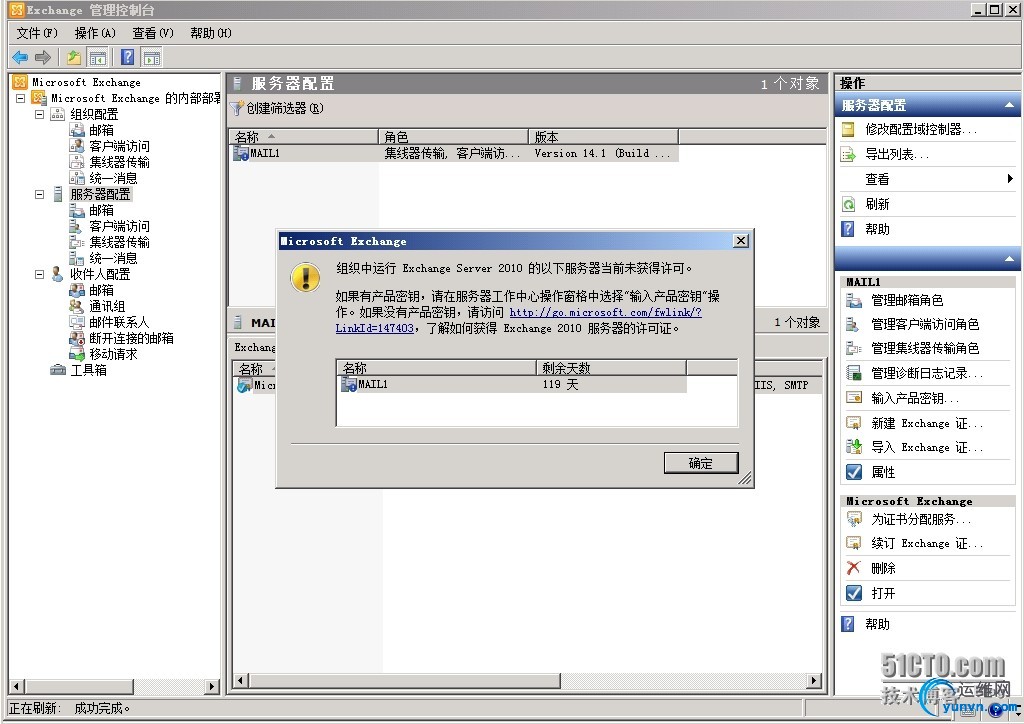Open the 文件(F) menu
The width and height of the screenshot is (1024, 724).
(x=37, y=33)
